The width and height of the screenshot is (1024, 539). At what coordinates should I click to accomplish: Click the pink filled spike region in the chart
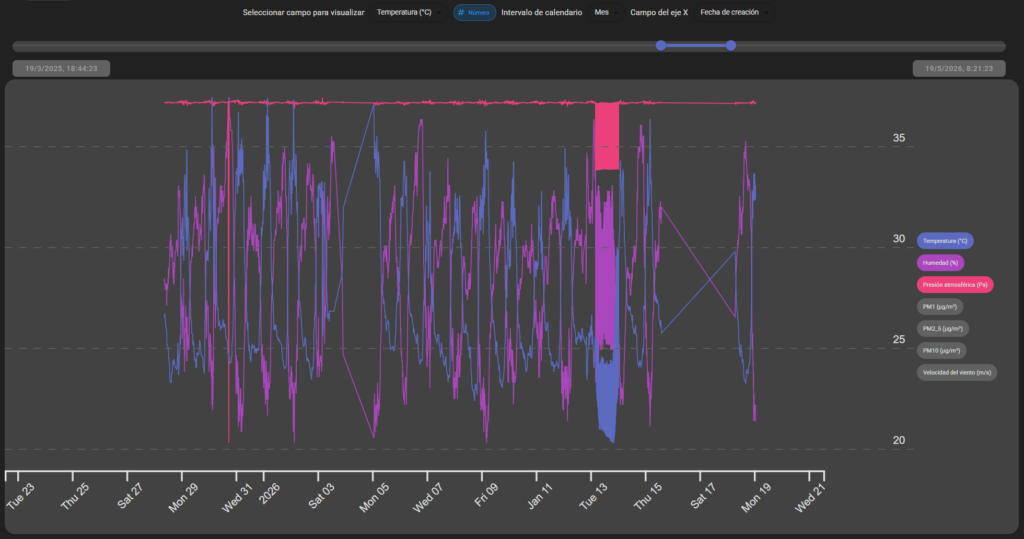pyautogui.click(x=607, y=136)
